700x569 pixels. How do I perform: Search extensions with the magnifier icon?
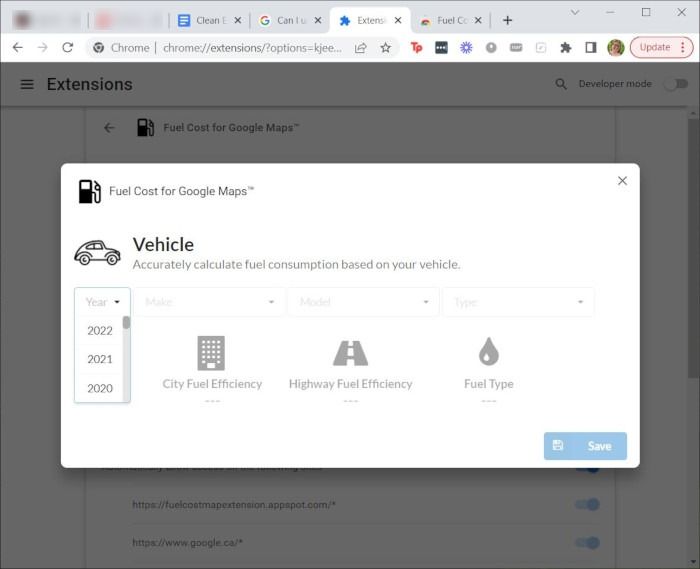(561, 84)
